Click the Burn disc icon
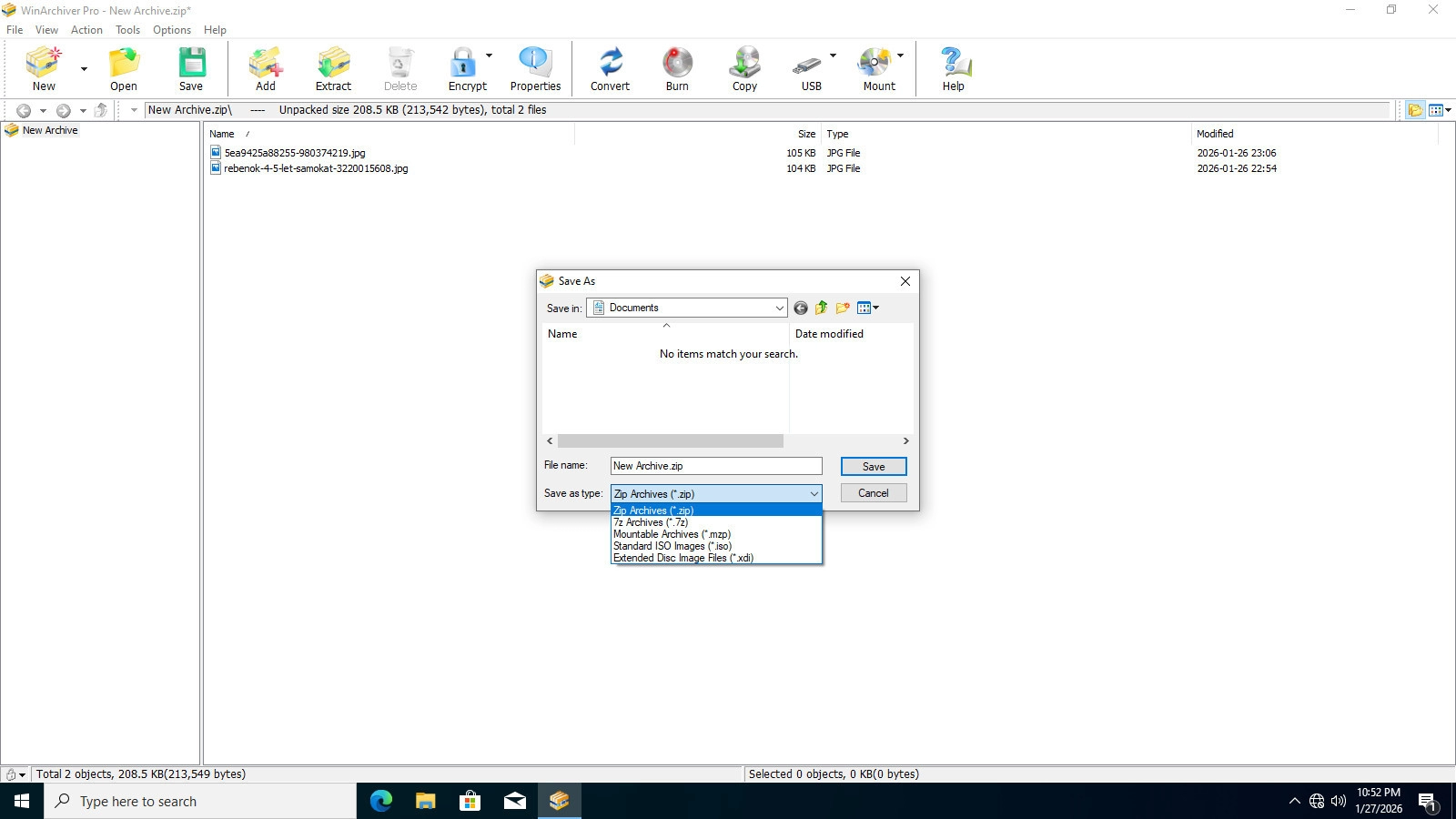Viewport: 1456px width, 819px height. click(x=677, y=63)
